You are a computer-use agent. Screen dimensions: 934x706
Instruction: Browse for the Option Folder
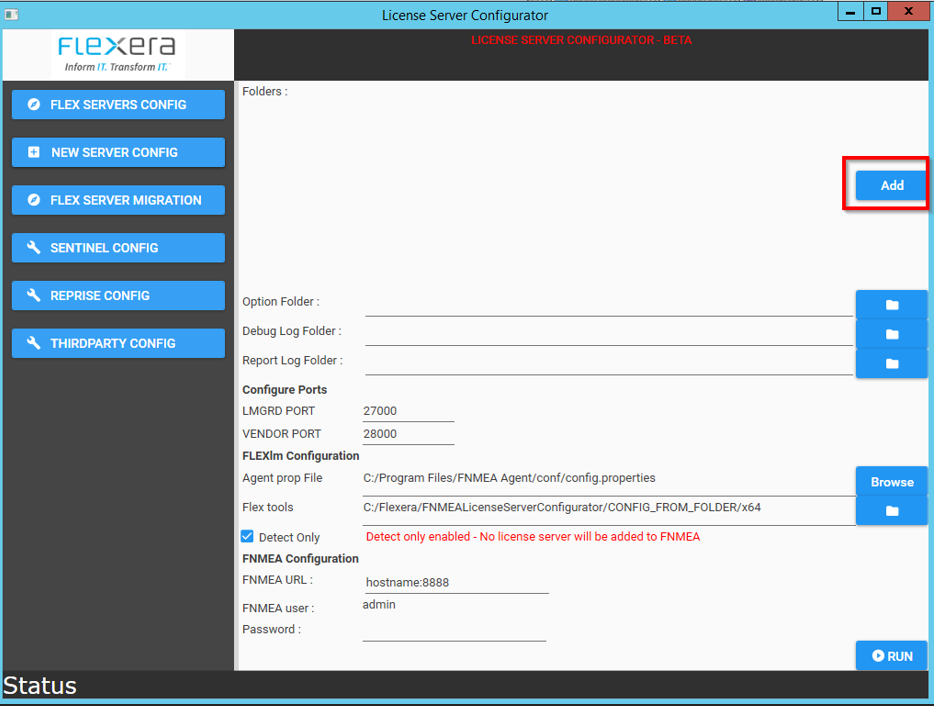(x=892, y=305)
